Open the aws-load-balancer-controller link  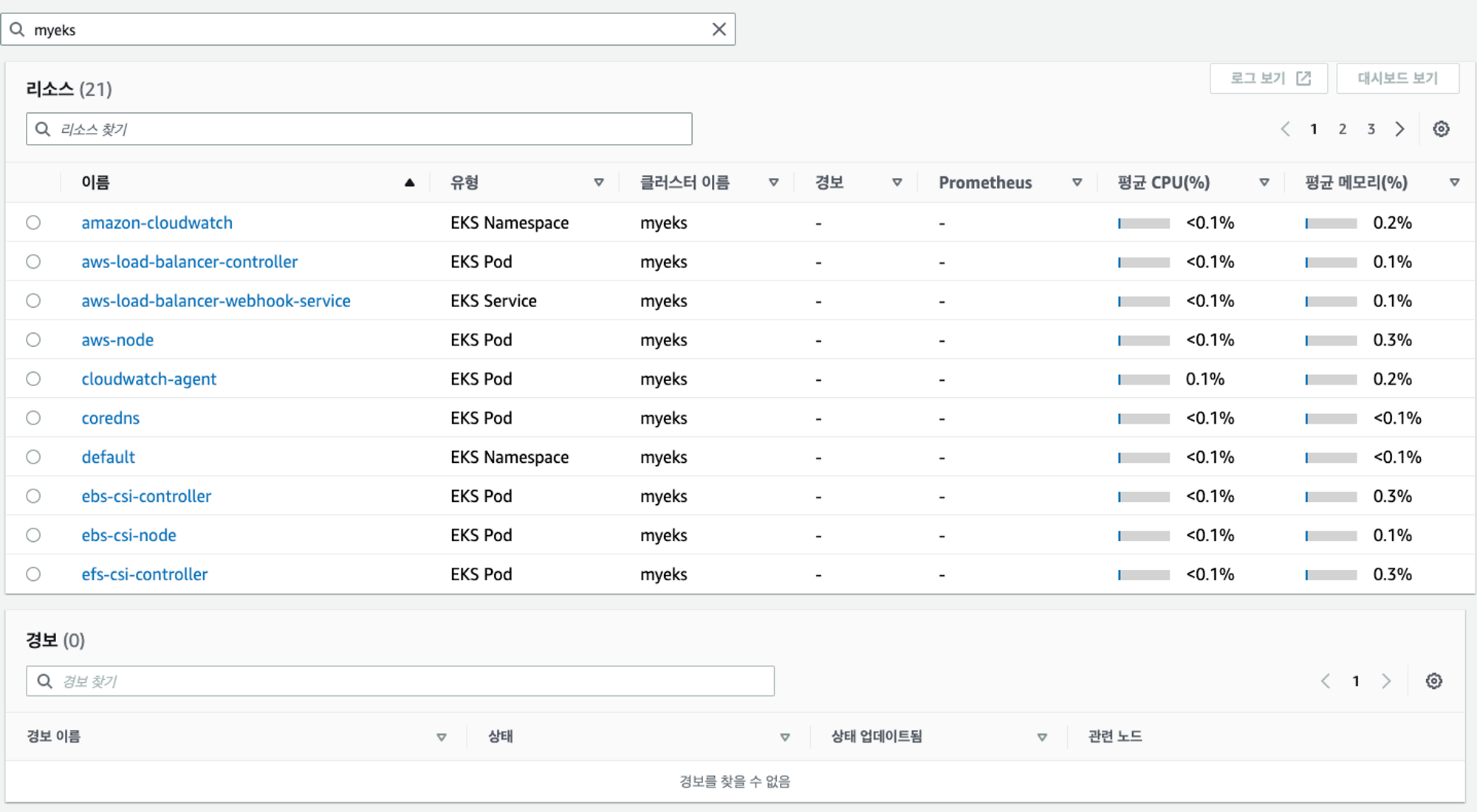point(189,262)
